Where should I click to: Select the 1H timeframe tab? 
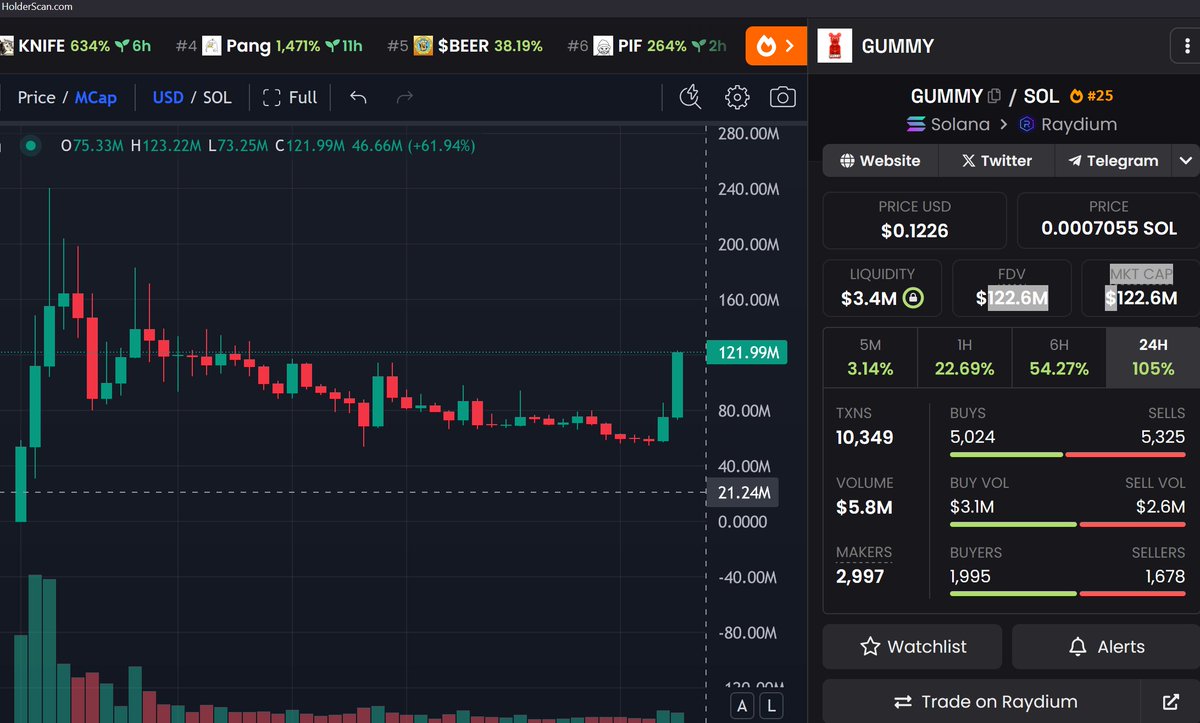tap(964, 357)
